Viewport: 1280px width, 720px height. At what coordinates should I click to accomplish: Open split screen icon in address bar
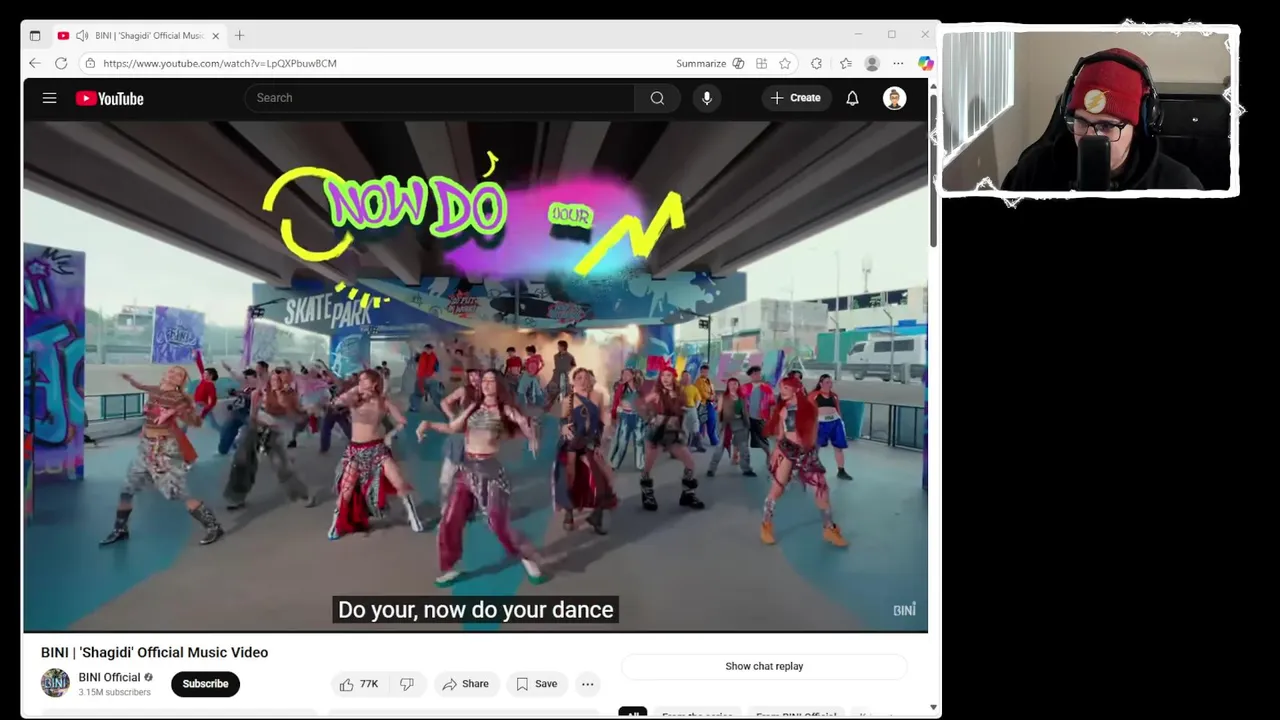(761, 63)
